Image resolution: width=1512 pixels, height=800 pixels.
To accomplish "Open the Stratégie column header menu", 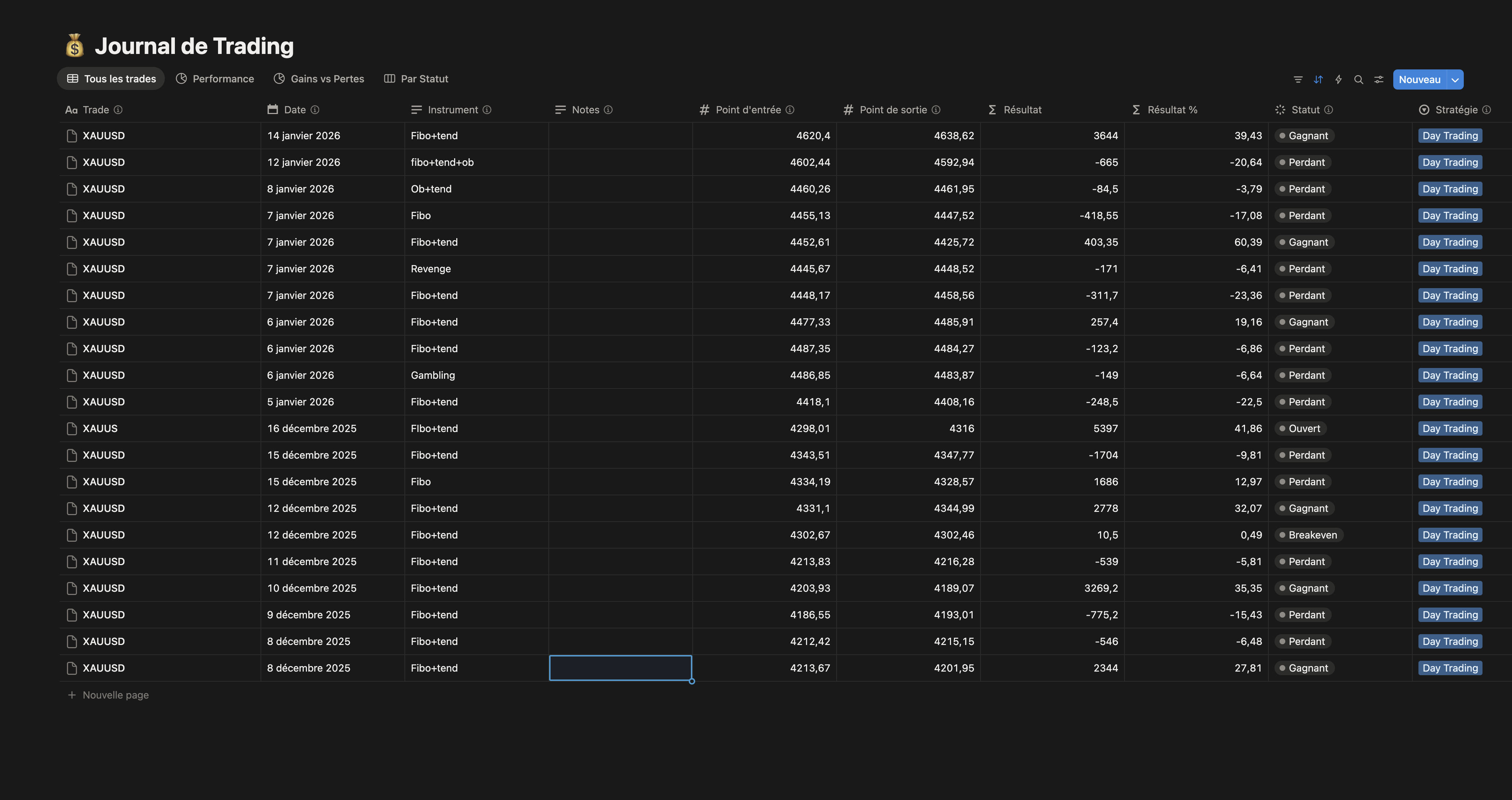I will 1457,110.
